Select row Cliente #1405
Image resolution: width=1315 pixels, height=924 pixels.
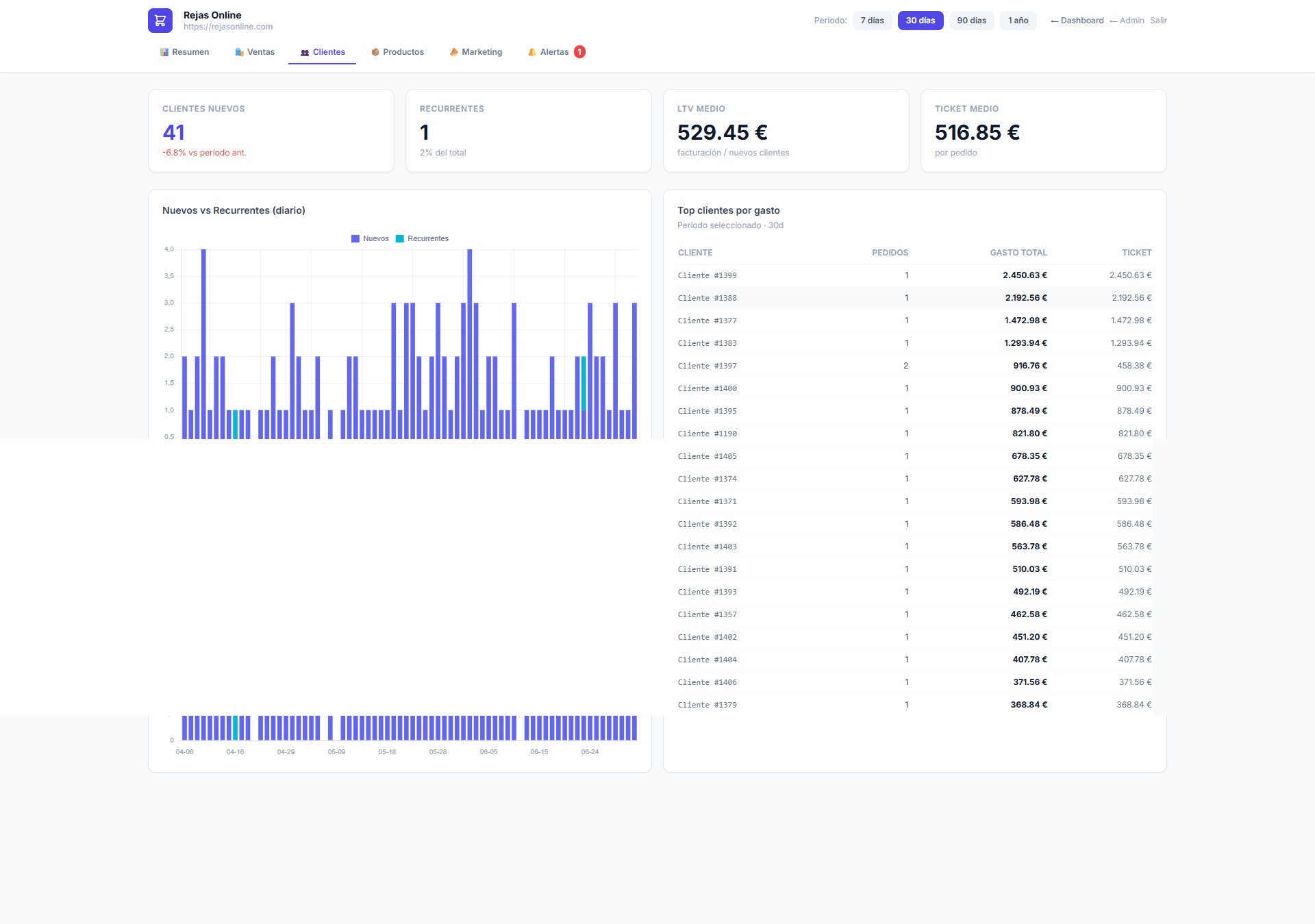914,456
